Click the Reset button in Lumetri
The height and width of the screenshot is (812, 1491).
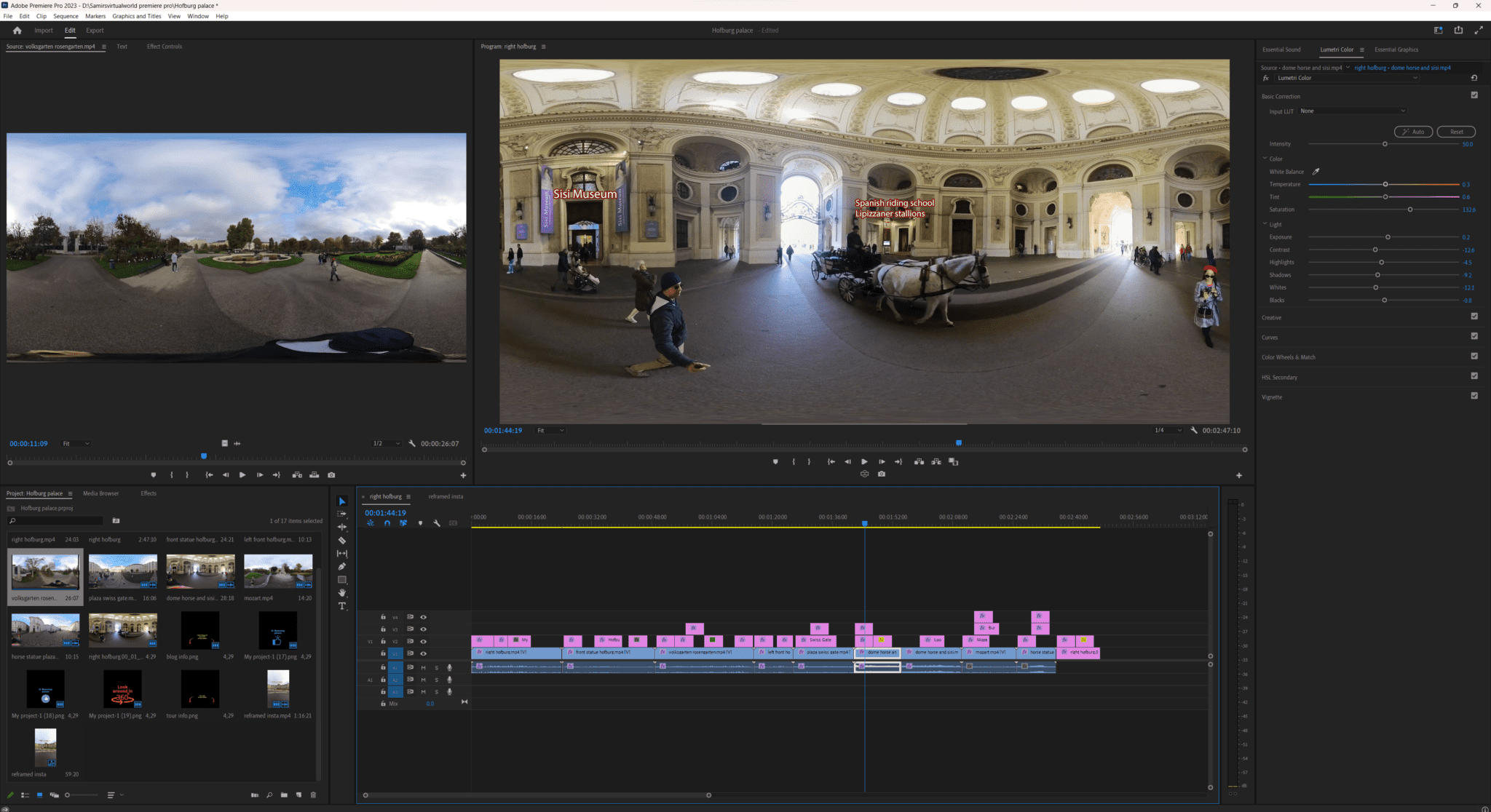1456,132
